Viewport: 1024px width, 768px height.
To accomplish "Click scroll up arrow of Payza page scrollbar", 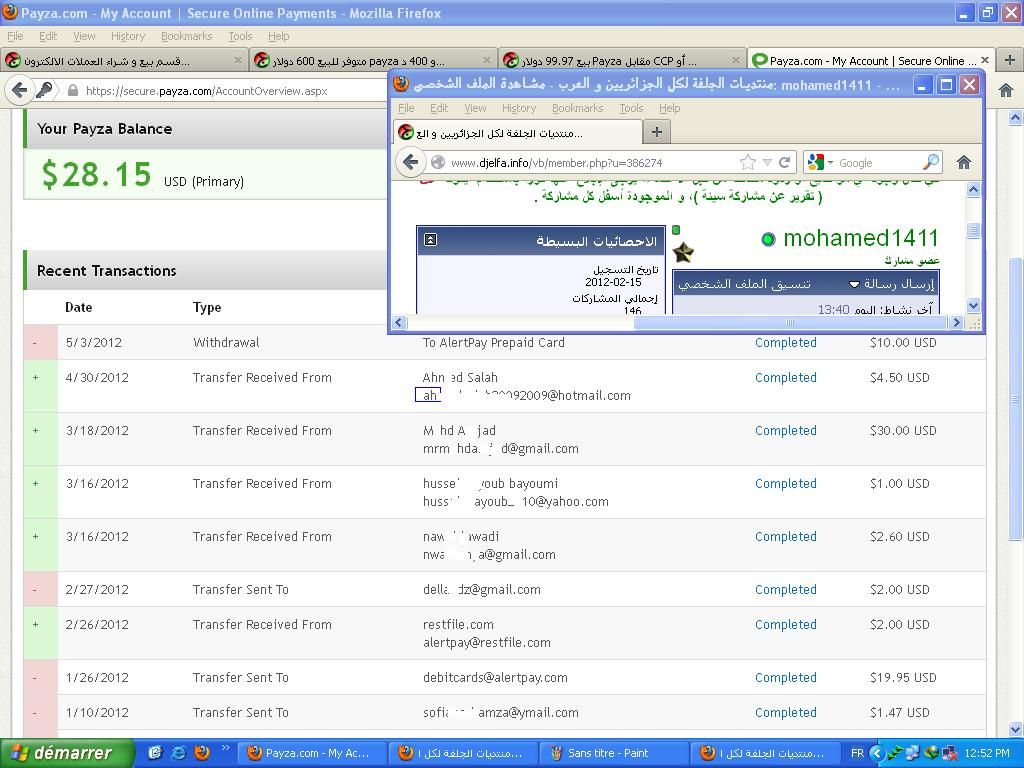I will point(1015,118).
